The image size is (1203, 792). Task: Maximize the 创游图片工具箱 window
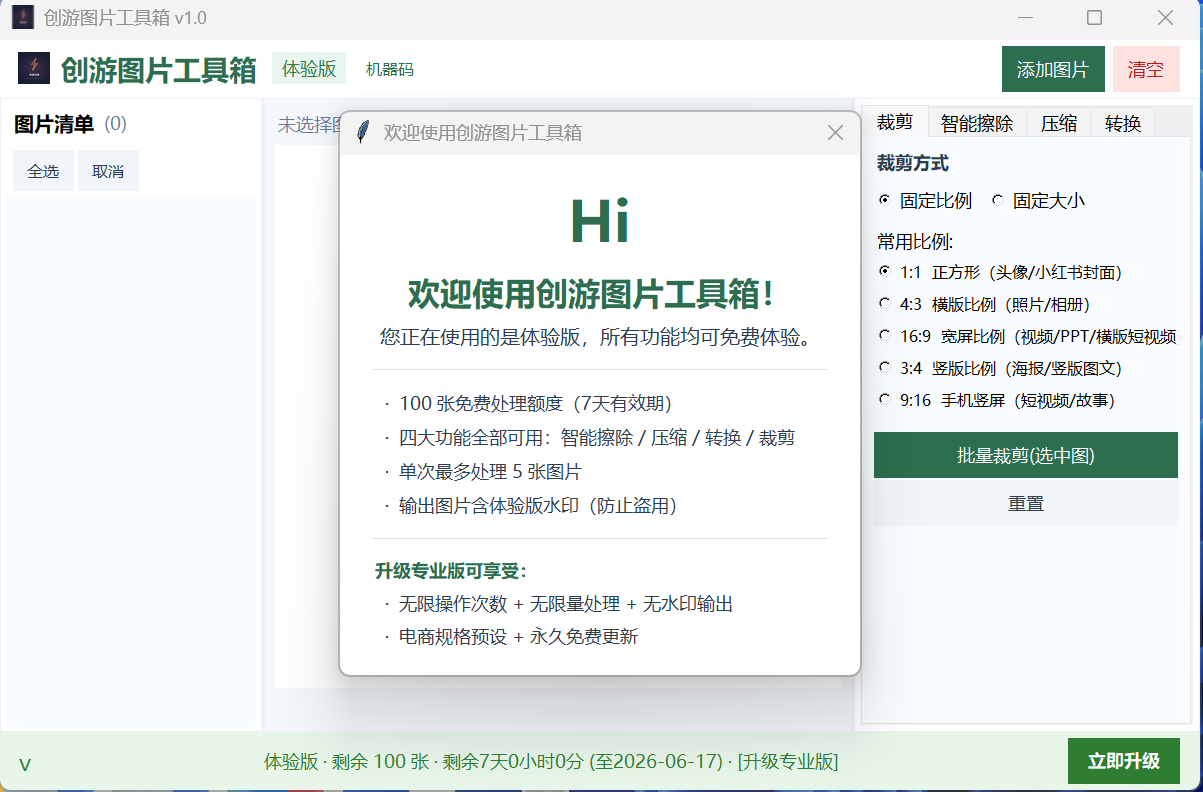coord(1095,17)
